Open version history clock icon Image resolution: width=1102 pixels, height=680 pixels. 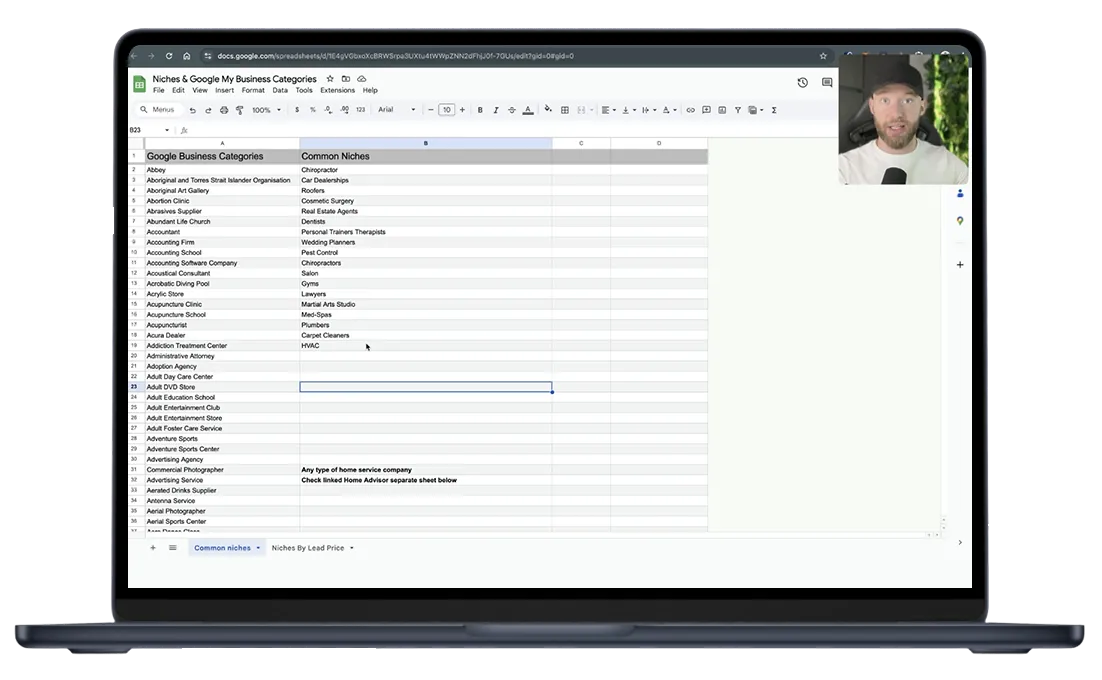(x=803, y=82)
